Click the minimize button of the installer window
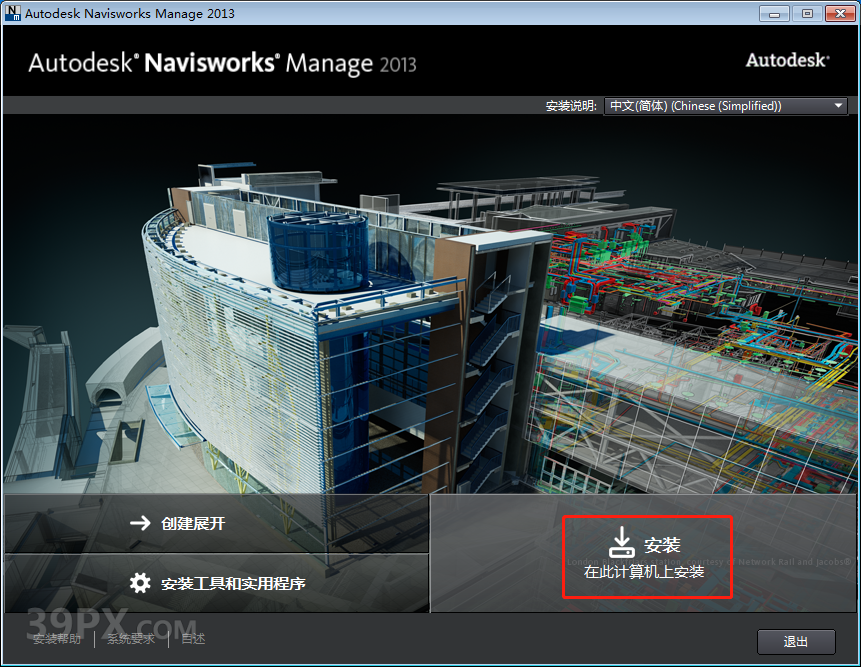The image size is (861, 667). (x=772, y=13)
